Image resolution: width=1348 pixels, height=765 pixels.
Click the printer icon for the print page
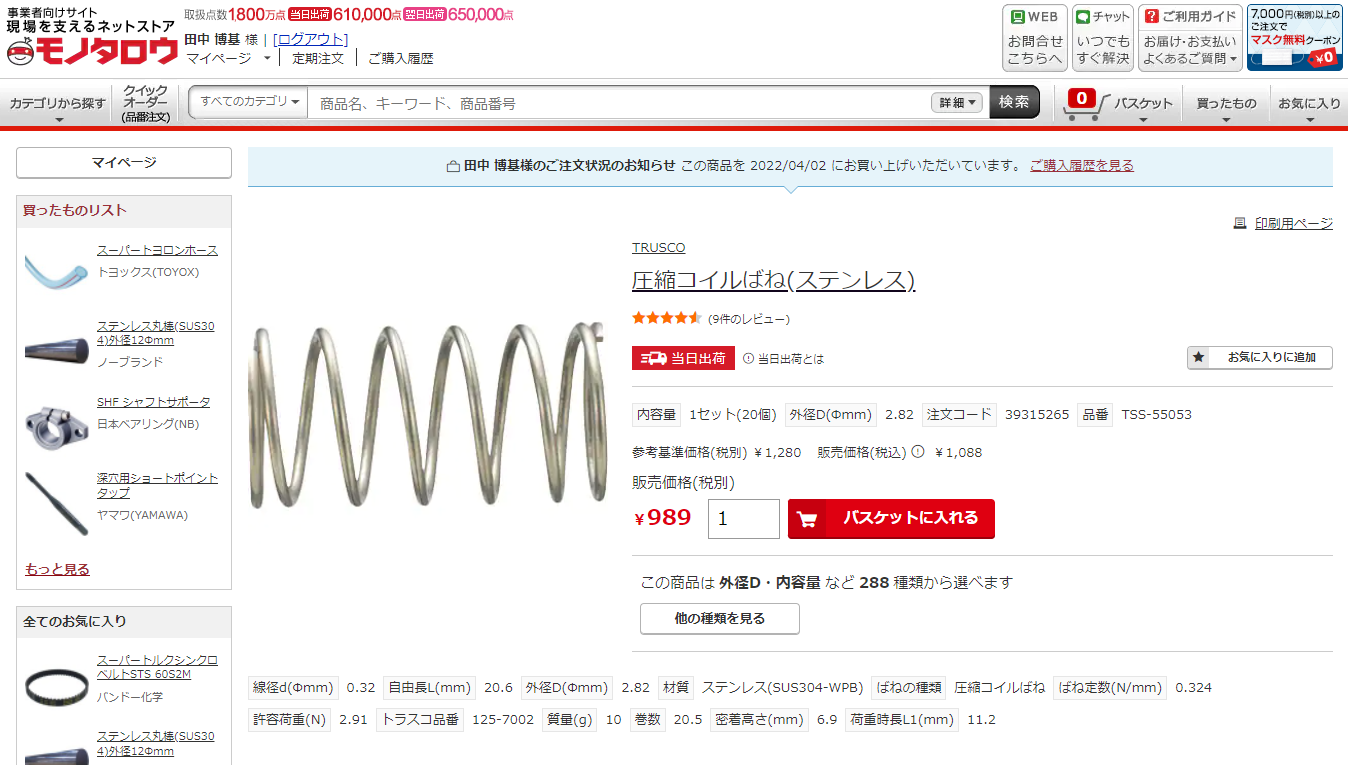1240,223
